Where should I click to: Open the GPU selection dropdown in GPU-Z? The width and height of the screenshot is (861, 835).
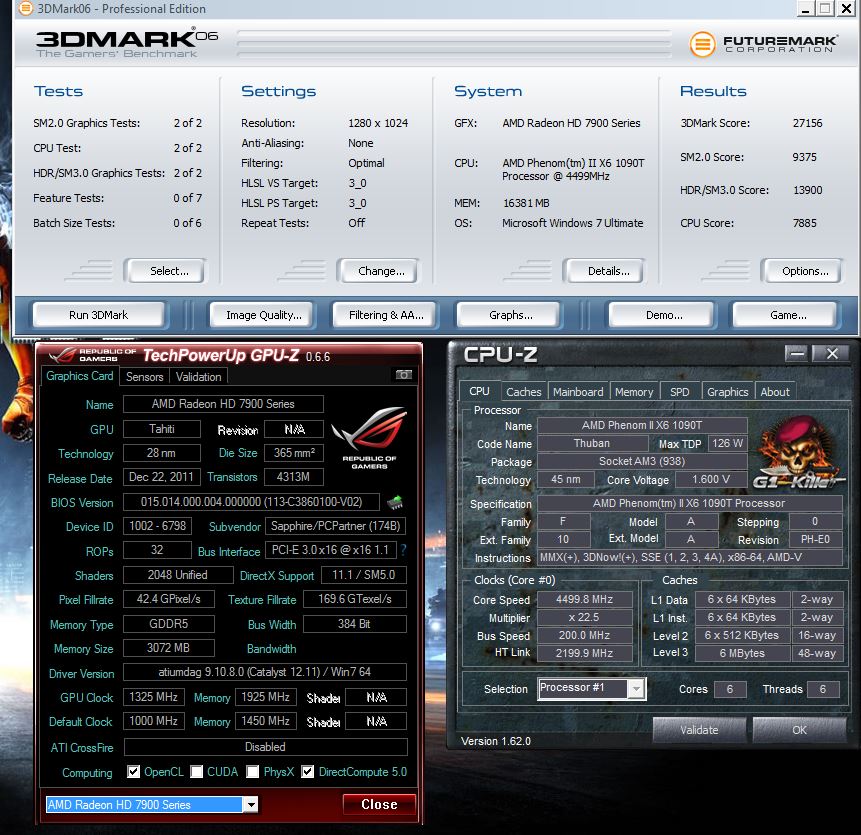(250, 805)
